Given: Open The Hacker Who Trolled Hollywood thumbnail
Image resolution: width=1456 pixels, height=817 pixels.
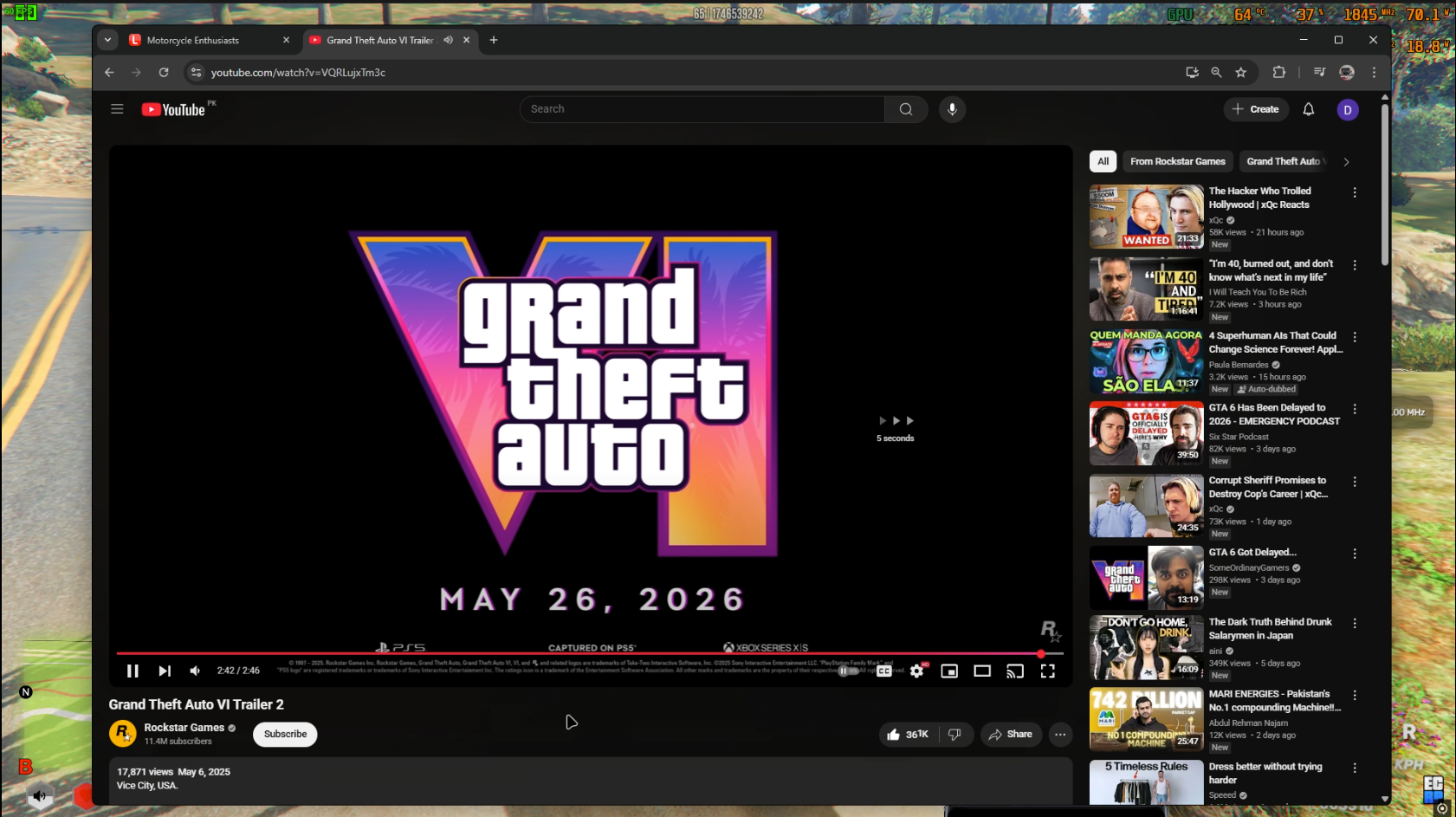Looking at the screenshot, I should coord(1146,217).
